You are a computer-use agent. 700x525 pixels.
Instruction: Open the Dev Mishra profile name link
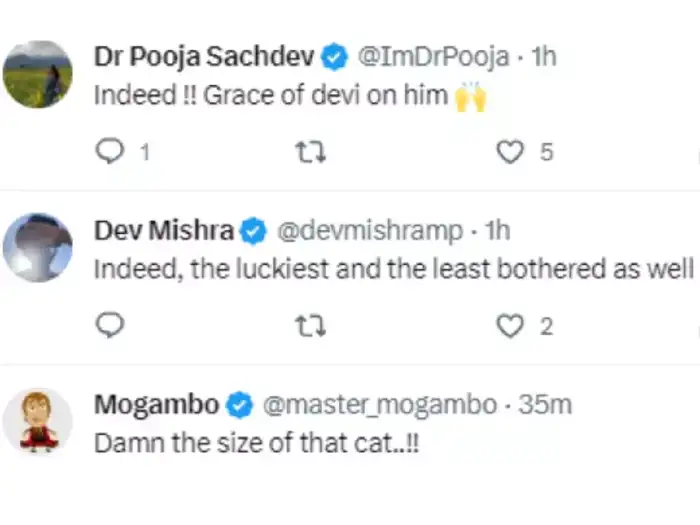[x=165, y=231]
